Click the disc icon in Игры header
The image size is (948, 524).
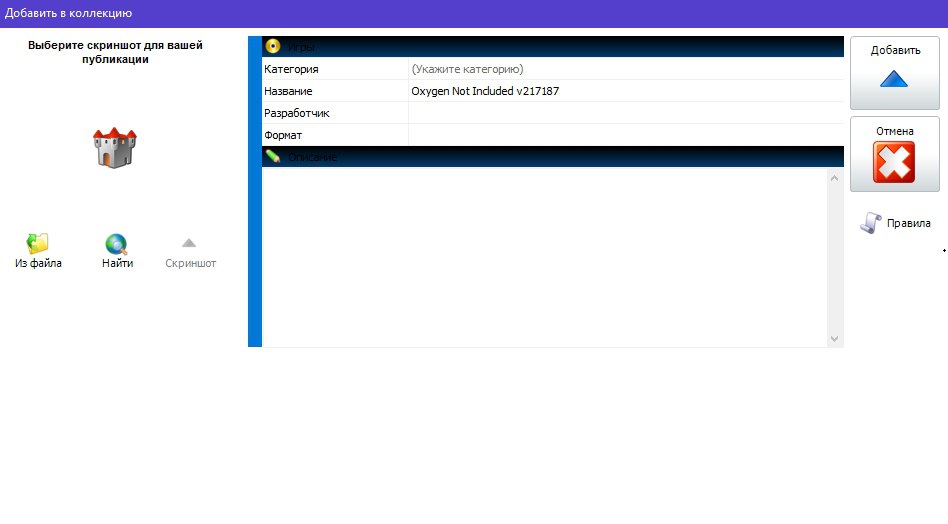pos(273,47)
